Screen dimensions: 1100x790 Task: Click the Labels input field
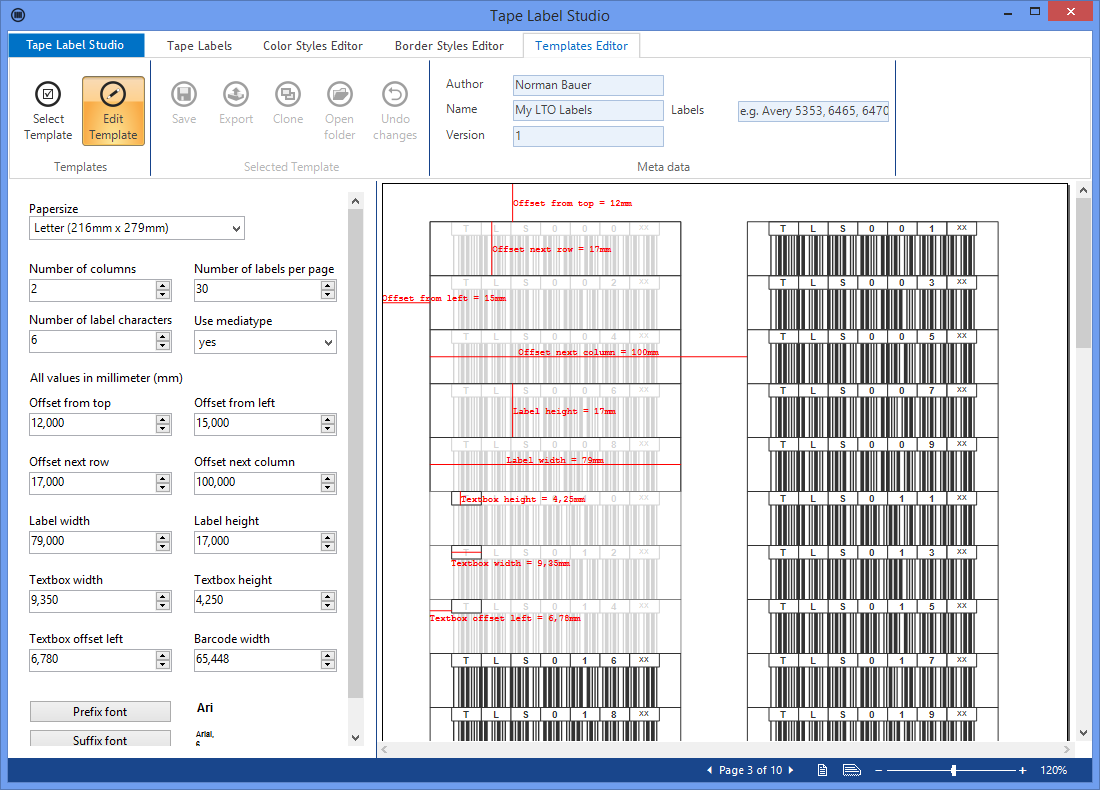click(813, 111)
